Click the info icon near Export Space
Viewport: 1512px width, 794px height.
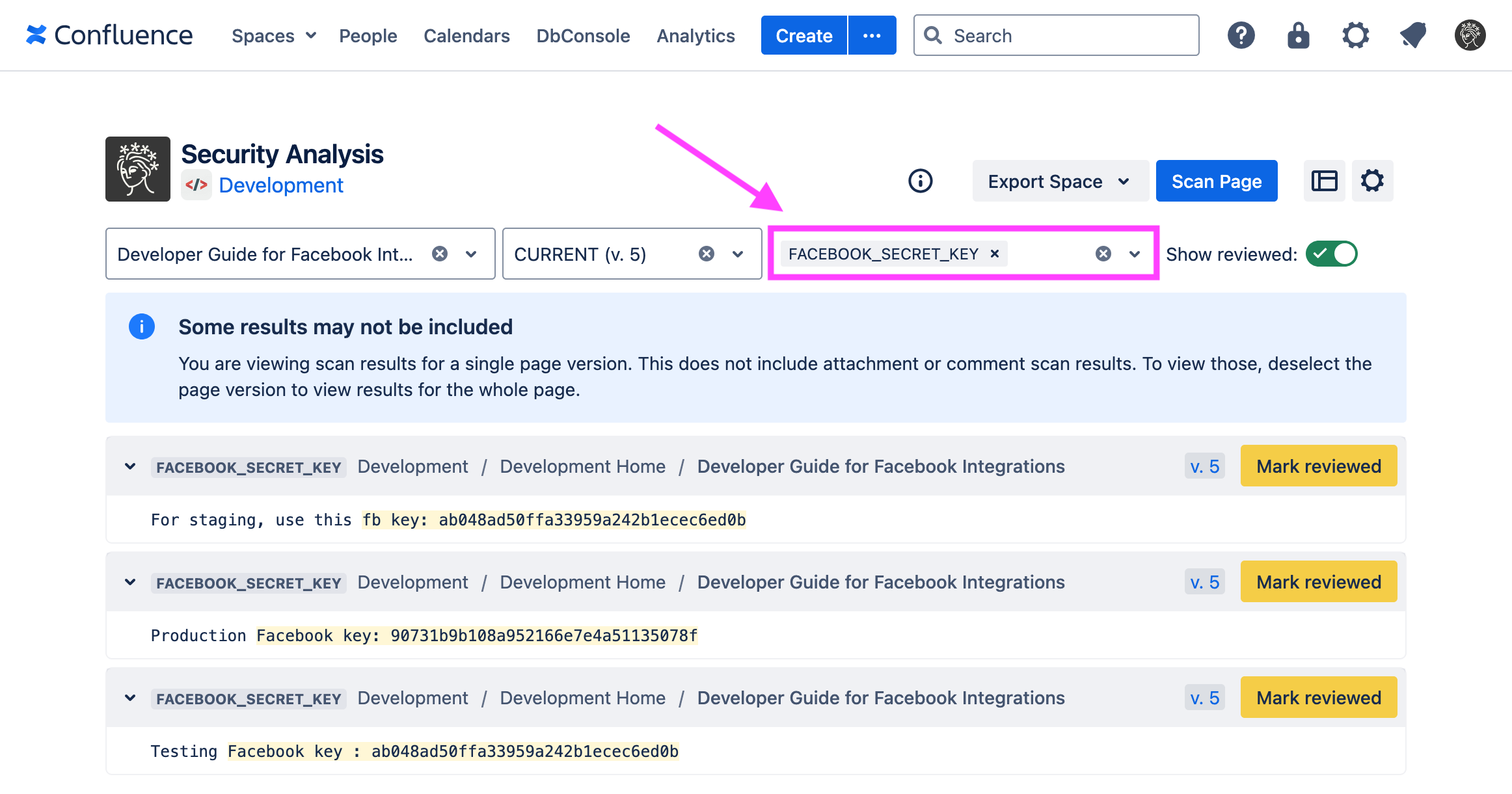(x=921, y=181)
